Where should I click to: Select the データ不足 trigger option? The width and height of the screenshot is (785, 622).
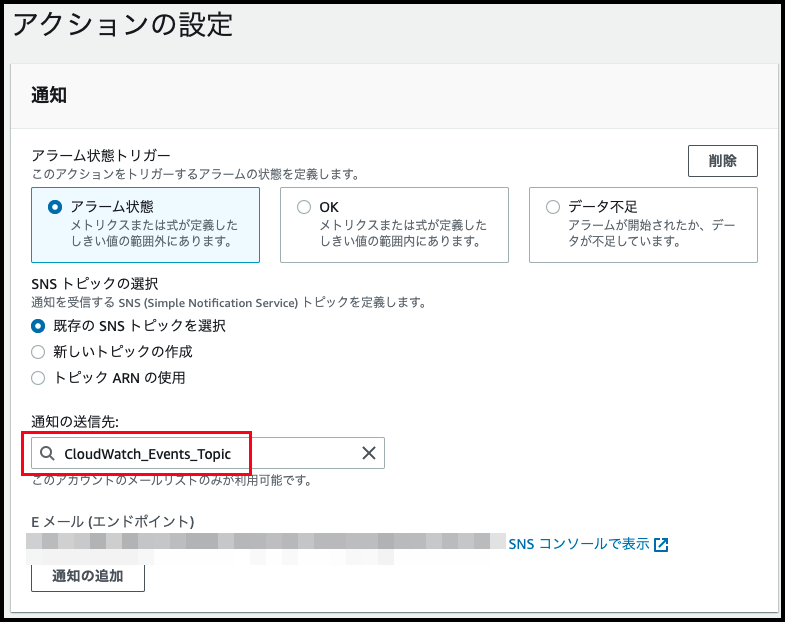(553, 207)
